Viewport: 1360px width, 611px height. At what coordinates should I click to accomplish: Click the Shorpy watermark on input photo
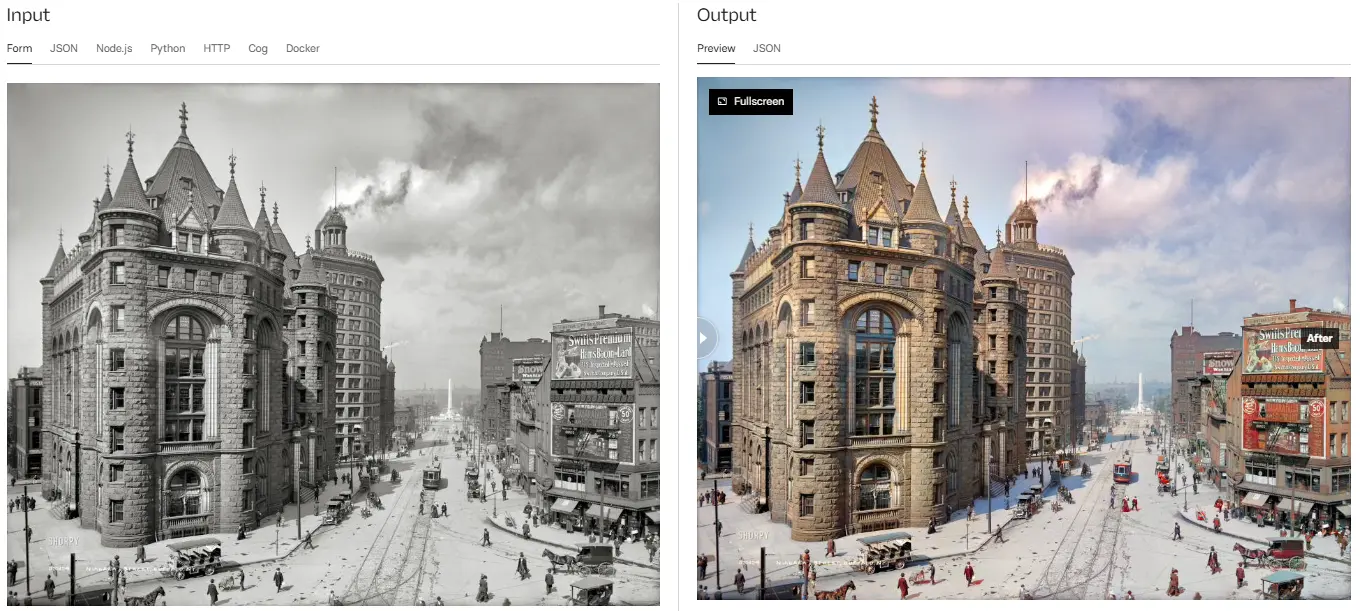62,541
